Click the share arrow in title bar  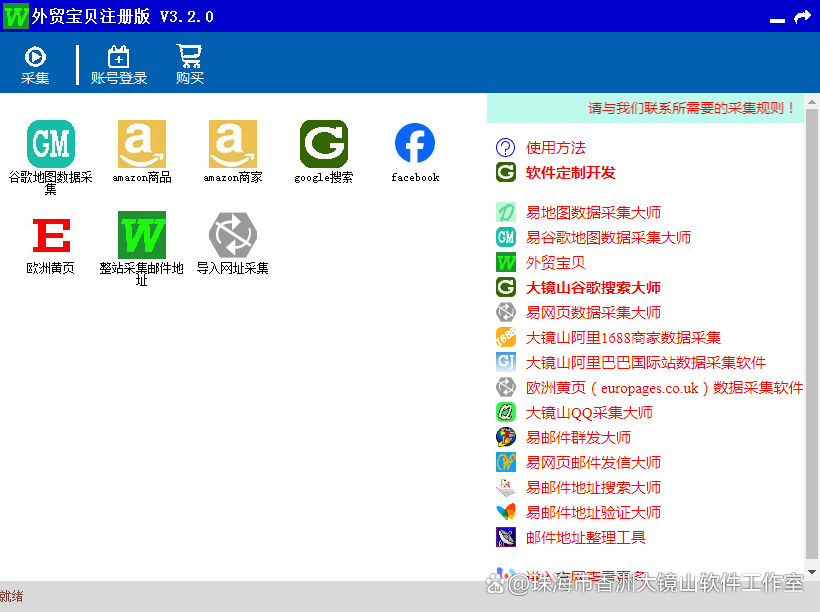[x=802, y=17]
